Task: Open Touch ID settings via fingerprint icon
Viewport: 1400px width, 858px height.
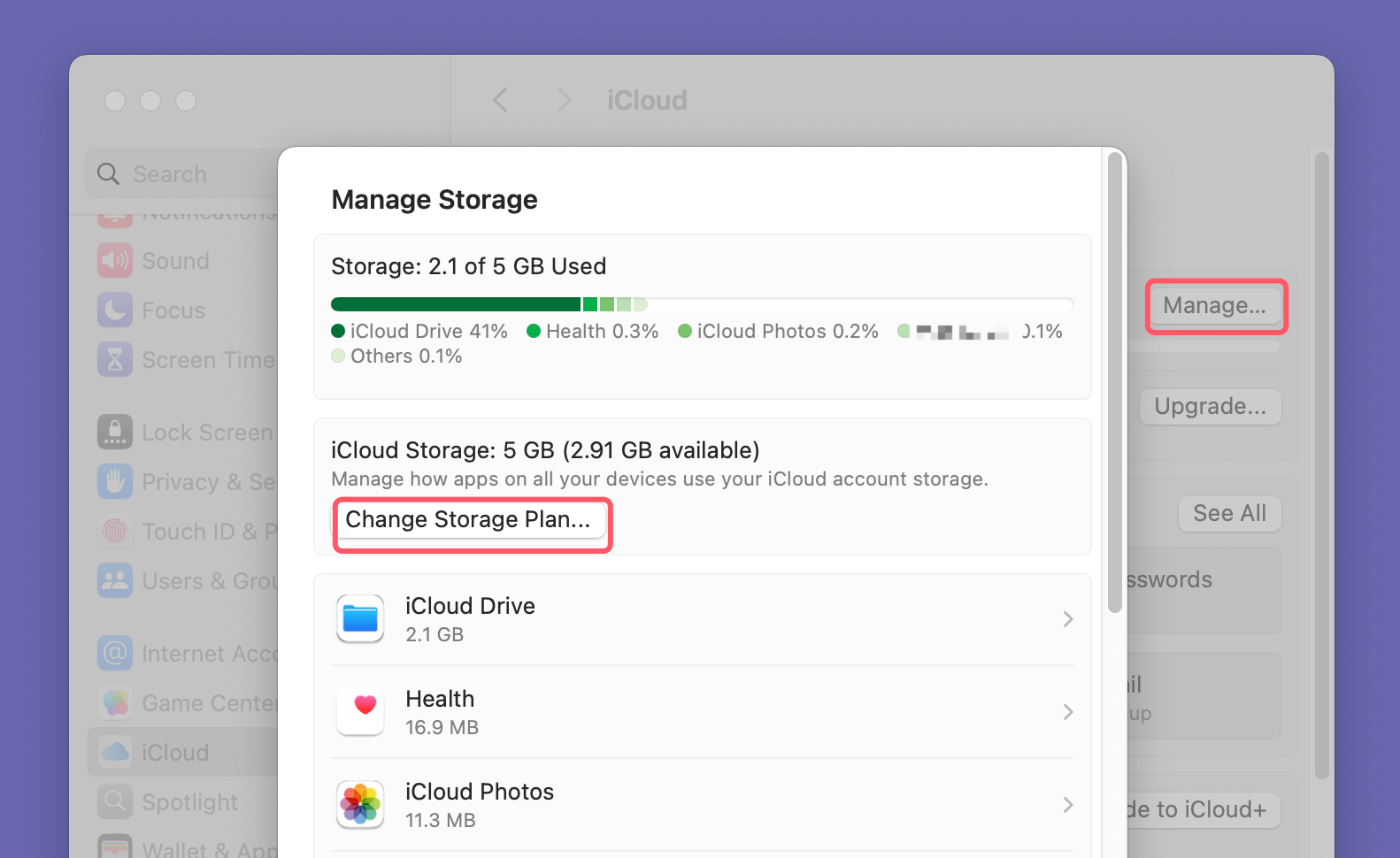Action: tap(114, 531)
